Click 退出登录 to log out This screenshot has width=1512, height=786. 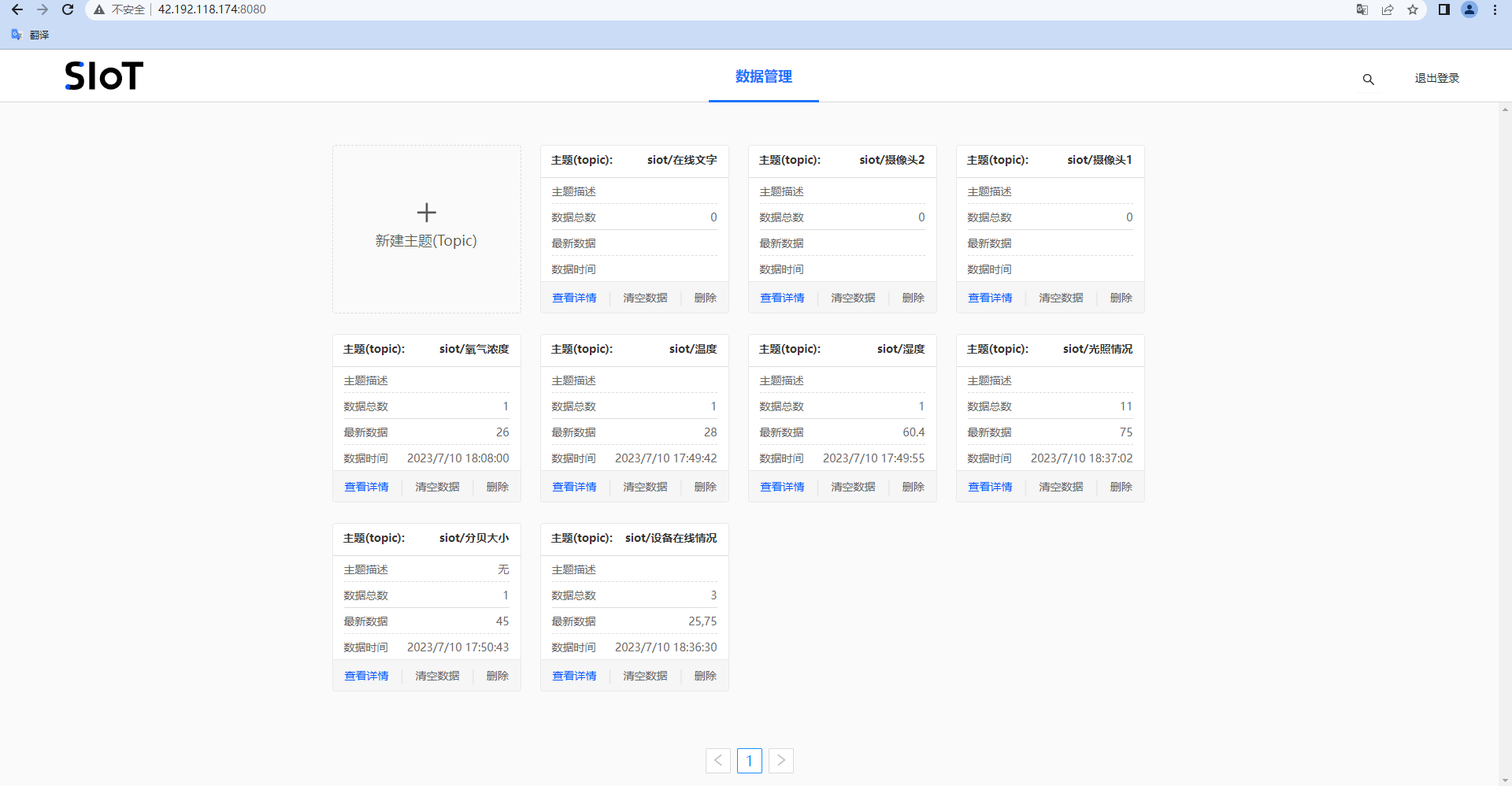tap(1437, 78)
